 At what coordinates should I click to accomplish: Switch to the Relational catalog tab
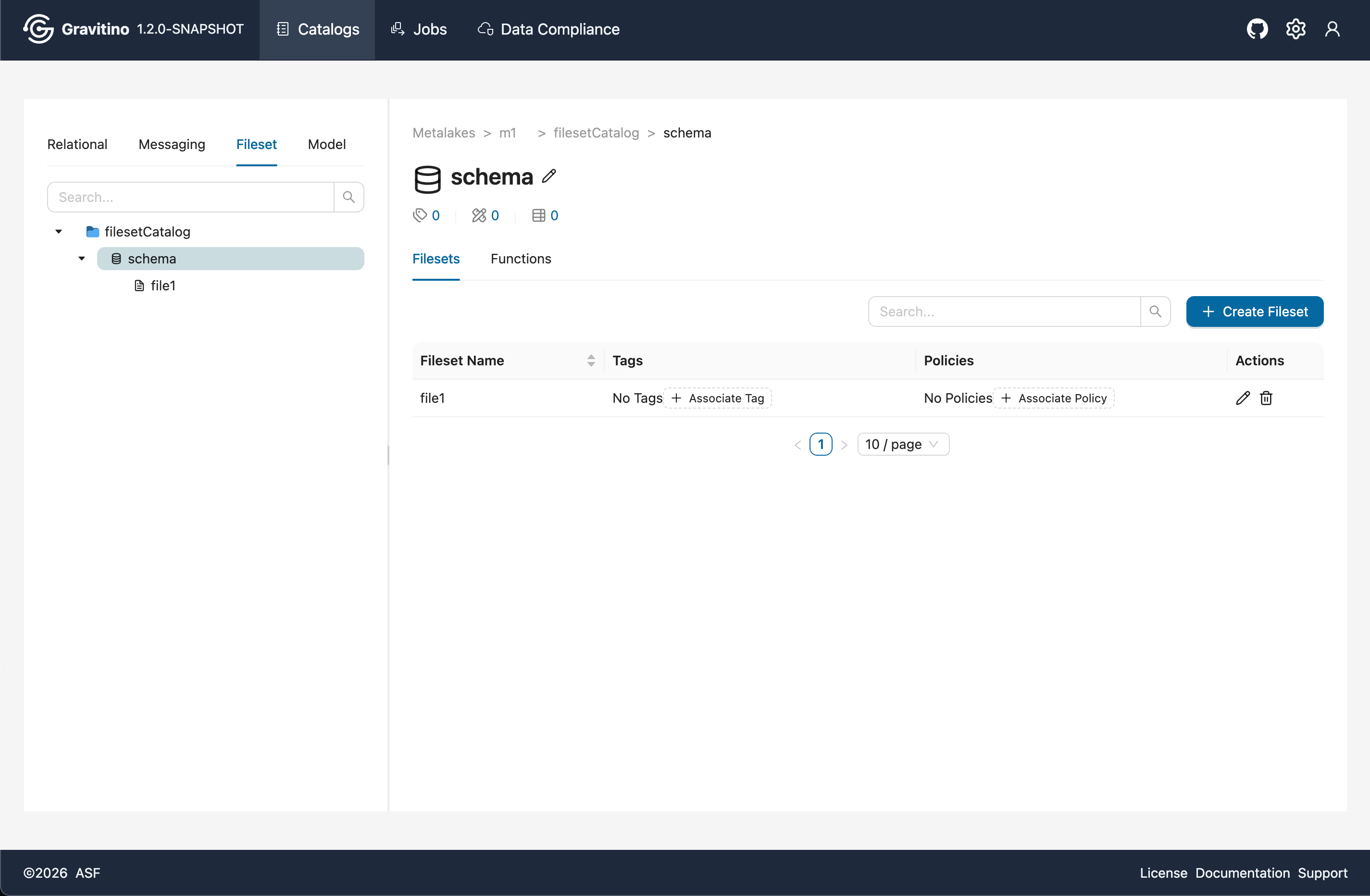(77, 144)
